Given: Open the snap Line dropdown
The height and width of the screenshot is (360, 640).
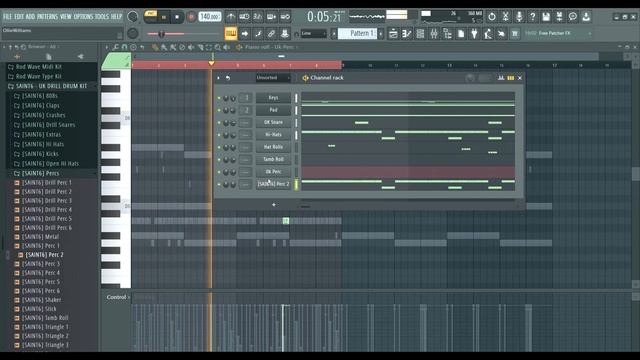Looking at the screenshot, I should point(313,33).
